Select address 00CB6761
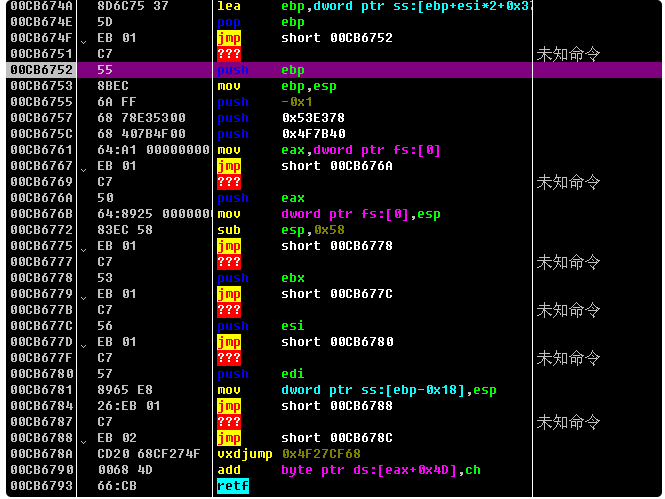 coord(42,150)
